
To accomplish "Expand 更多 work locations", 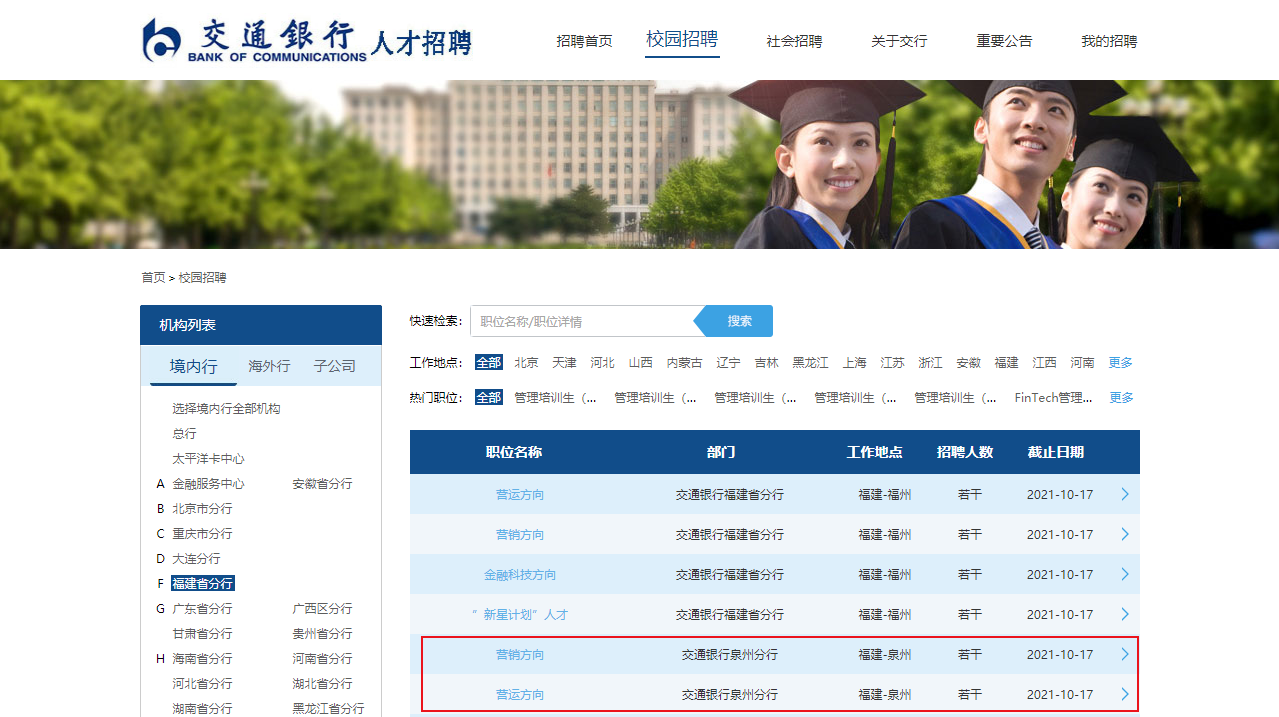I will (1121, 362).
